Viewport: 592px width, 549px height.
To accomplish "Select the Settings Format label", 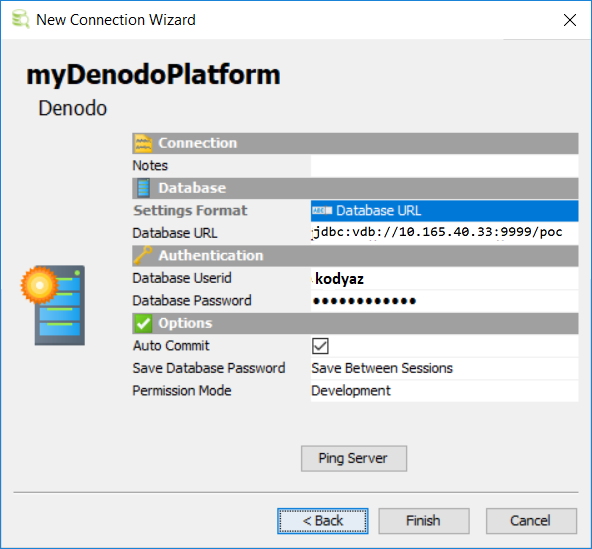I will (190, 211).
